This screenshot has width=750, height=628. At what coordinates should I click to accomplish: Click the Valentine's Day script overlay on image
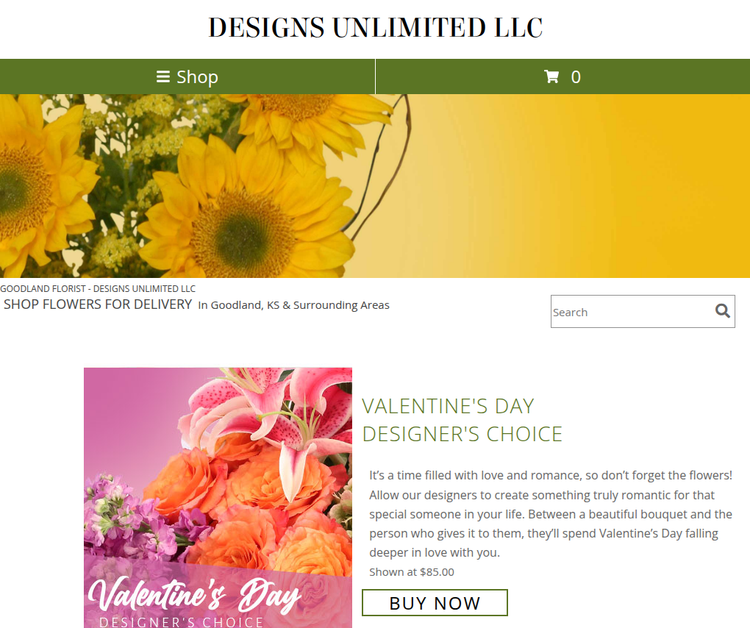pyautogui.click(x=194, y=595)
